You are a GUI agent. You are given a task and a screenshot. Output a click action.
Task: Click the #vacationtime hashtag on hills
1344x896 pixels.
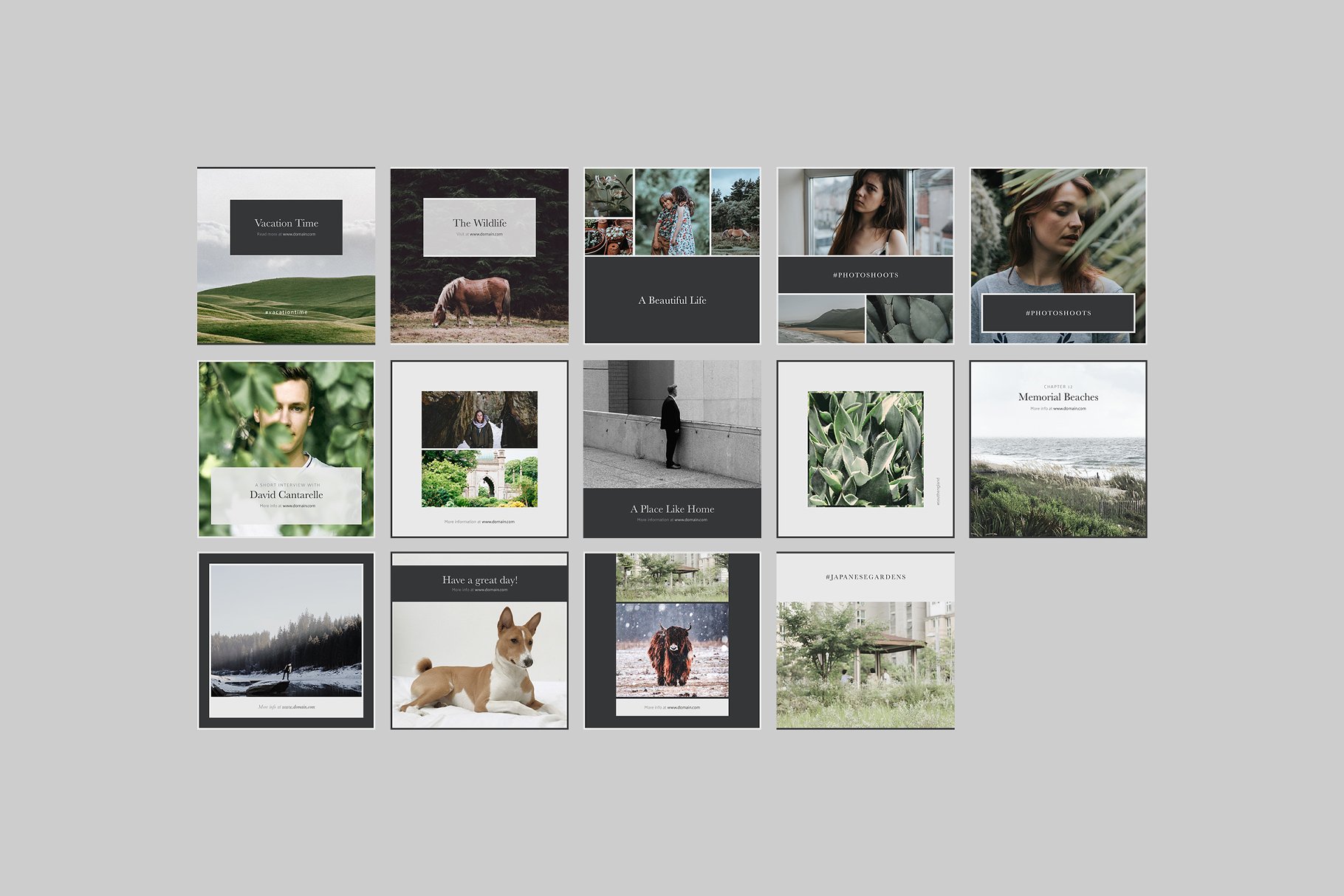(286, 312)
